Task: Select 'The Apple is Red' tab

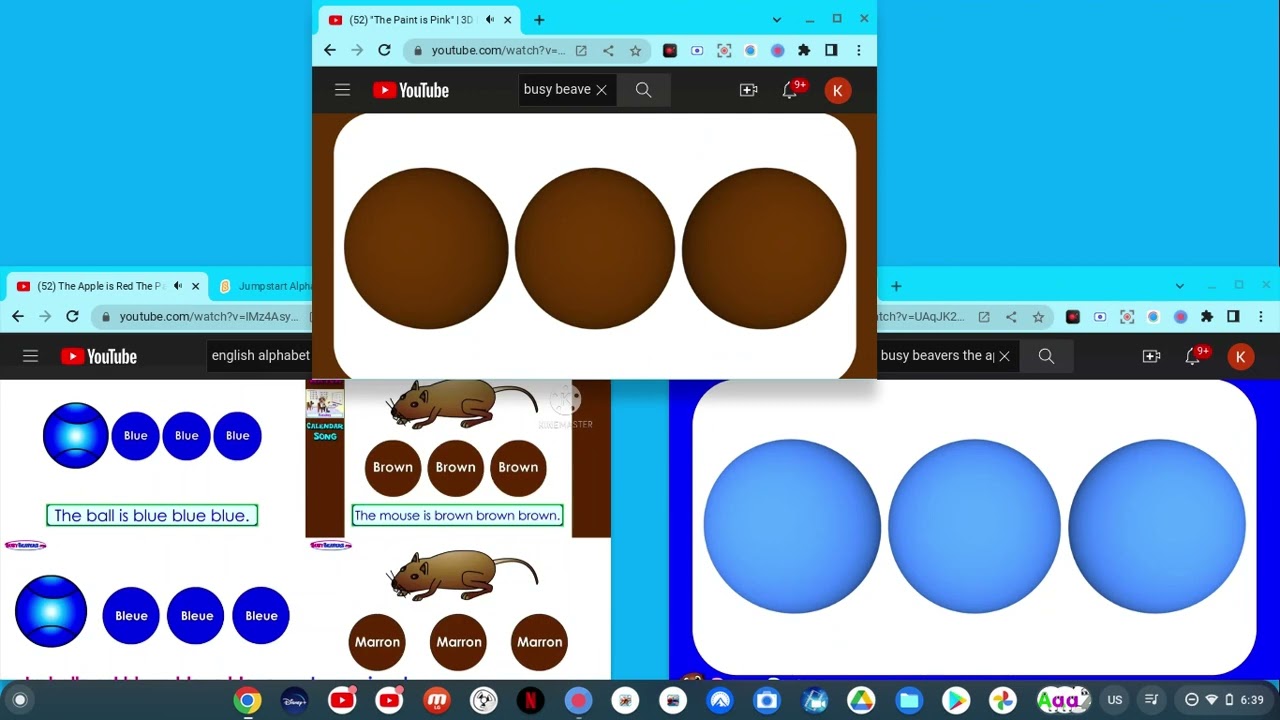Action: (x=108, y=286)
